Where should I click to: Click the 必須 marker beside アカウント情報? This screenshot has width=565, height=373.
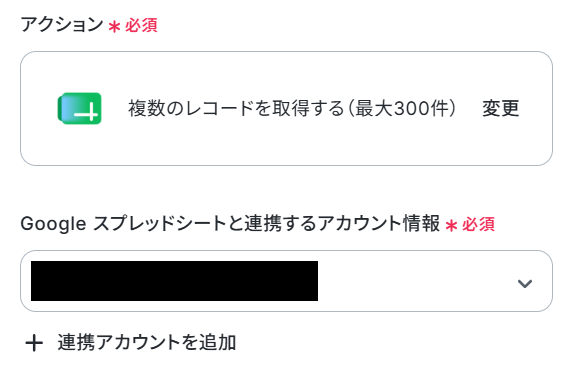[x=479, y=225]
